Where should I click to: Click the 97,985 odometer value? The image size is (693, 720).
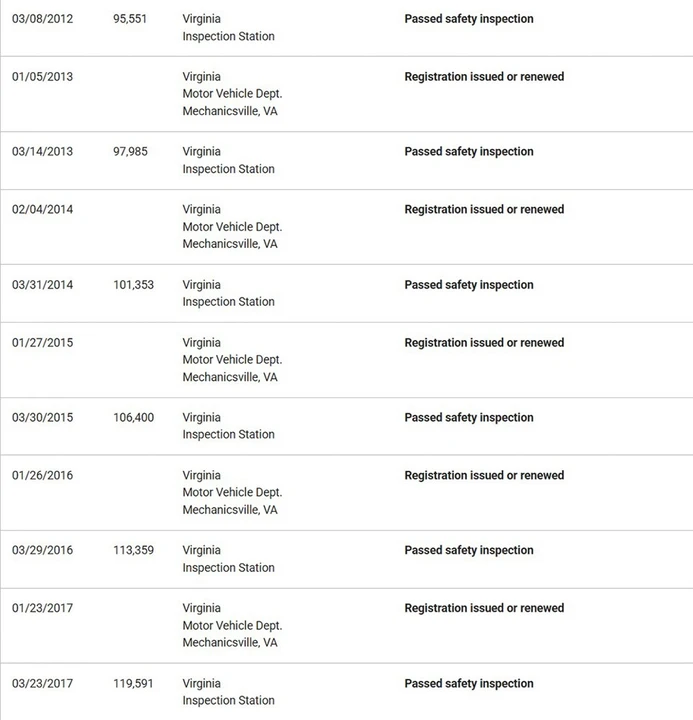[x=130, y=152]
